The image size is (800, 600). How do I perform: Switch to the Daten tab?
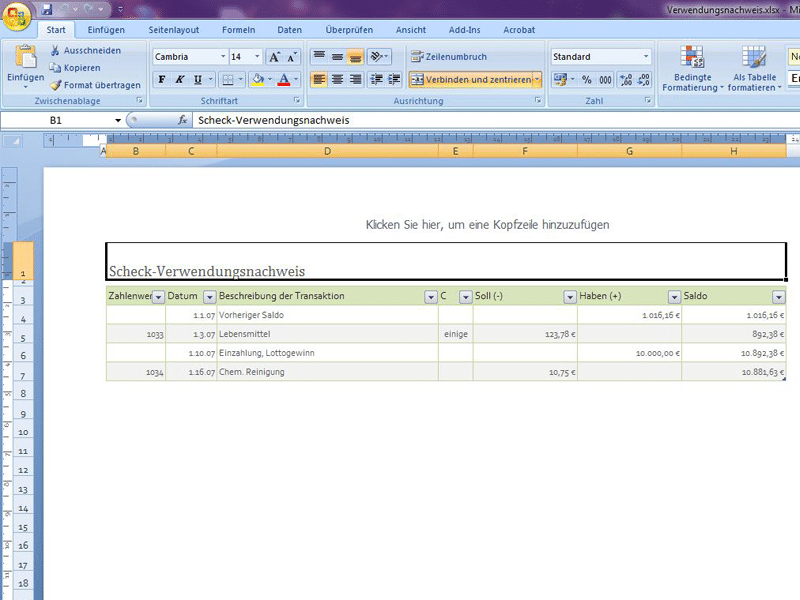(x=289, y=30)
